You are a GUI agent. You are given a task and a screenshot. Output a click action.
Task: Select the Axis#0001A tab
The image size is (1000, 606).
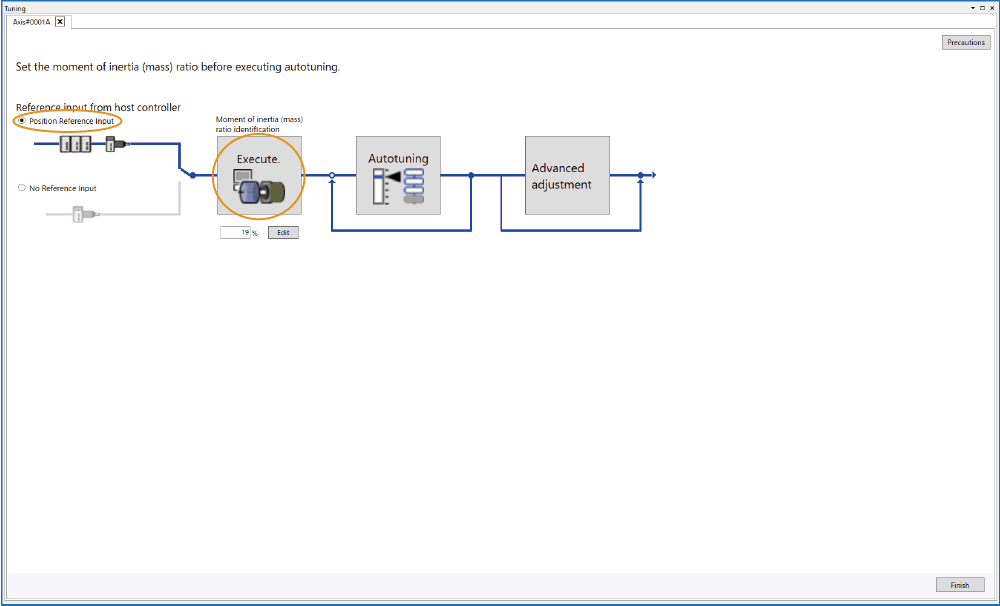click(30, 21)
